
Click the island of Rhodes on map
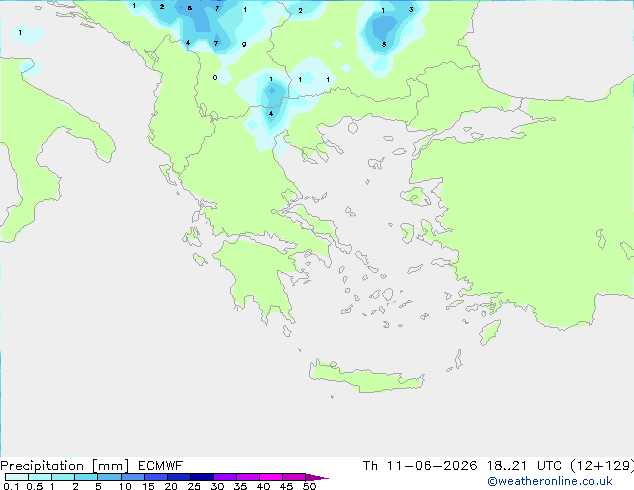coord(490,332)
